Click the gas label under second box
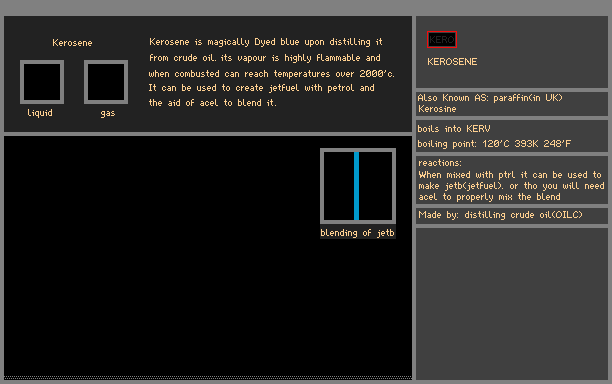612x384 pixels. point(108,114)
